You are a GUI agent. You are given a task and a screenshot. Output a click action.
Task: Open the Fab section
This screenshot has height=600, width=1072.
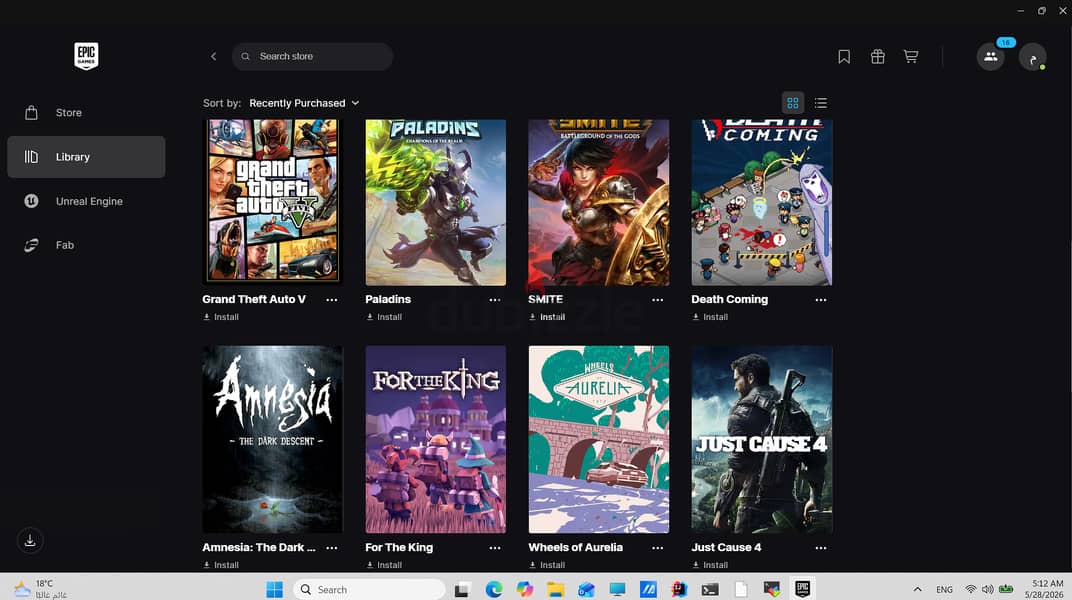tap(86, 245)
